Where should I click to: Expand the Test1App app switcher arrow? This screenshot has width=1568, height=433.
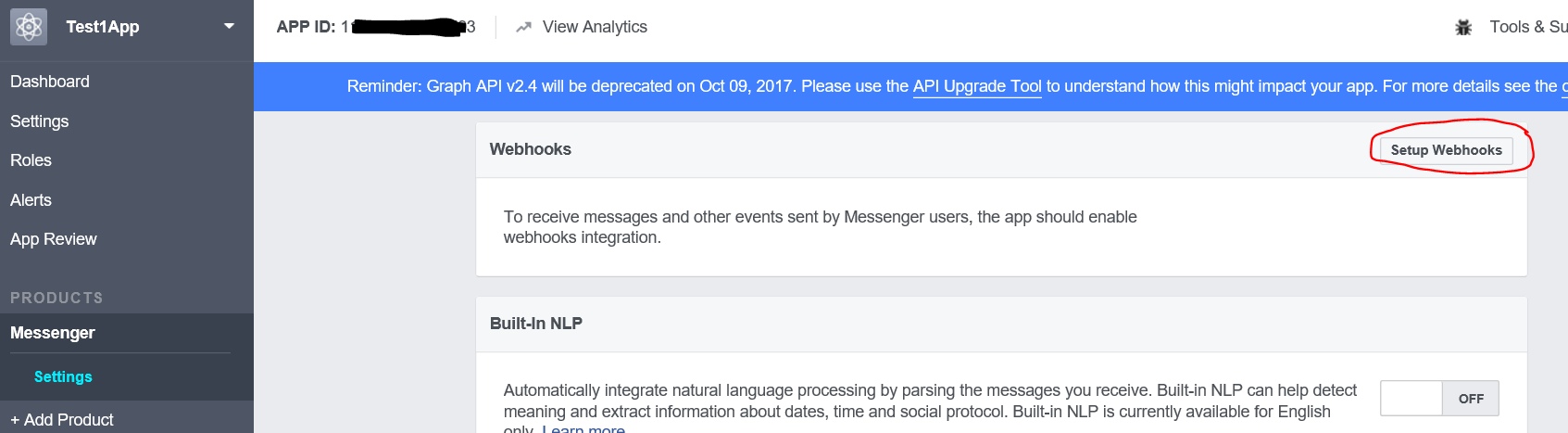tap(229, 26)
